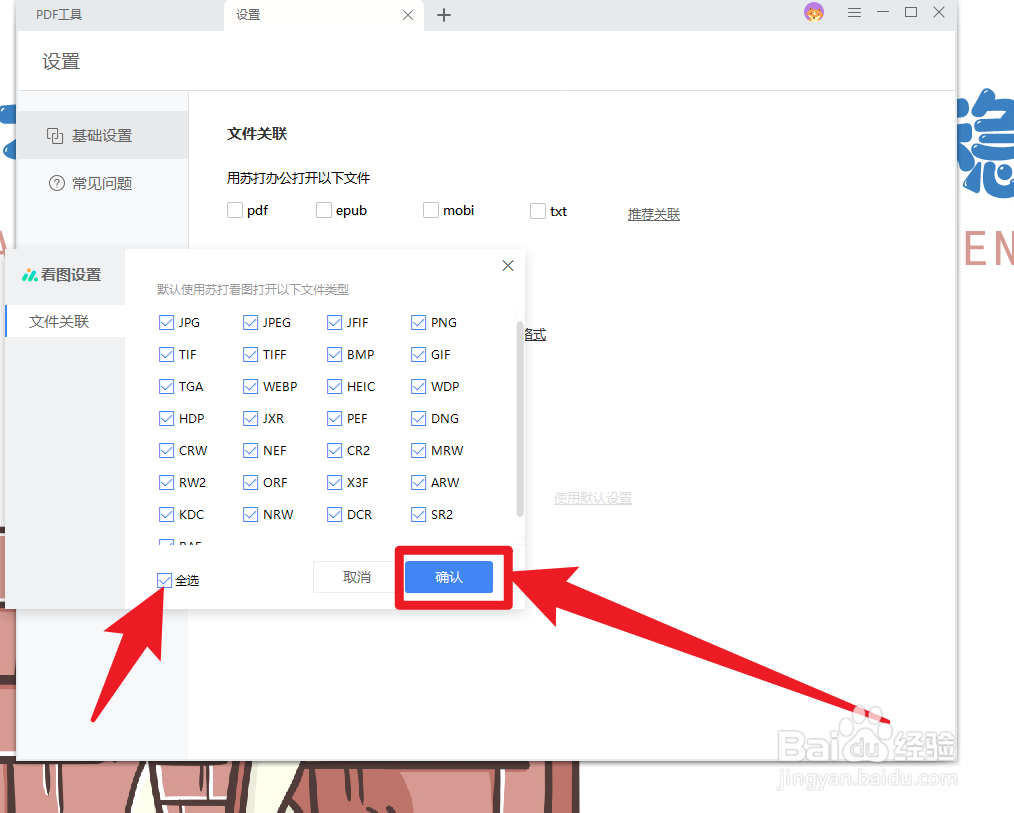Click the file type list scrollbar

520,418
